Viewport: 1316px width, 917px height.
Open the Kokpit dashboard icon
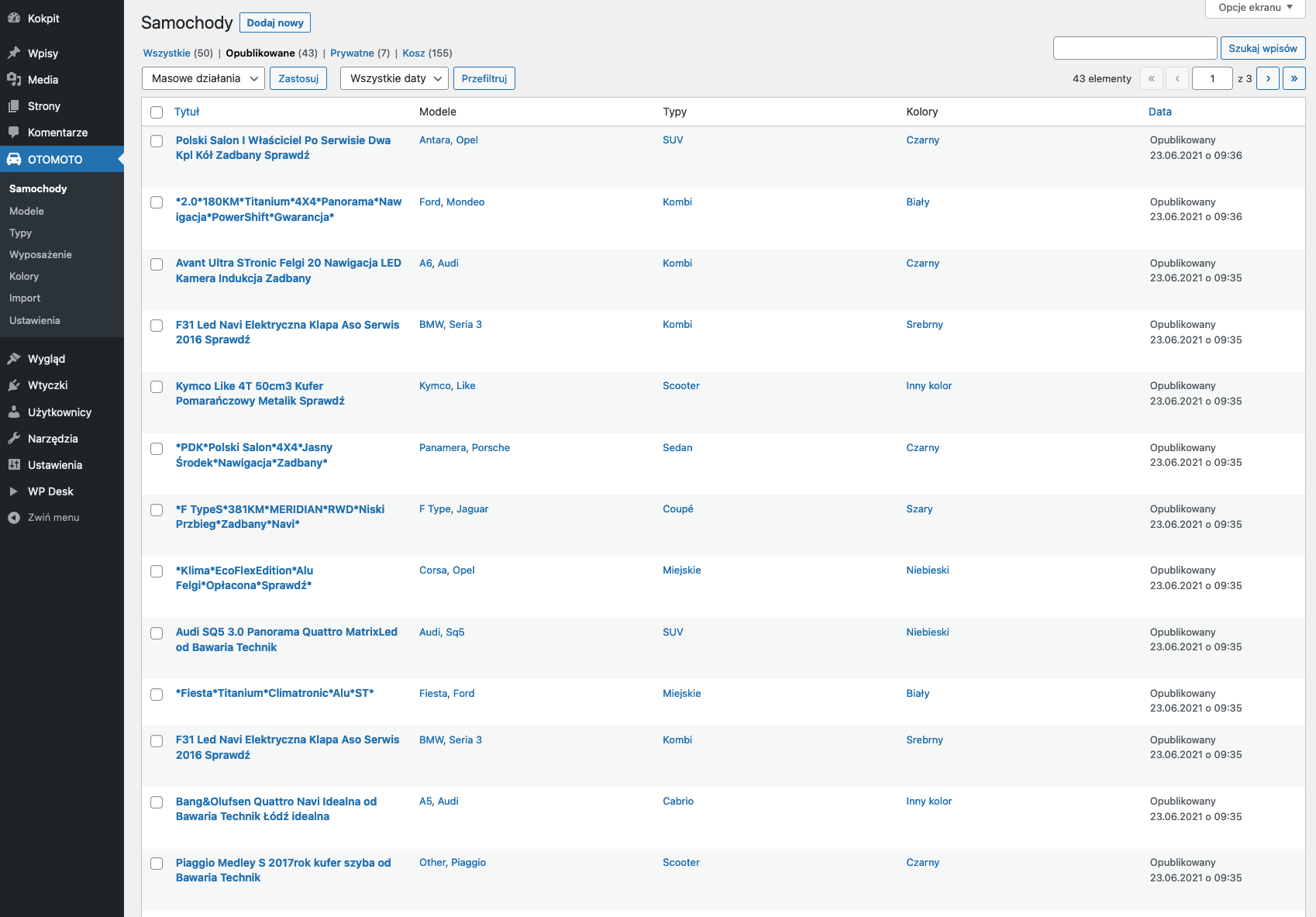click(x=14, y=18)
